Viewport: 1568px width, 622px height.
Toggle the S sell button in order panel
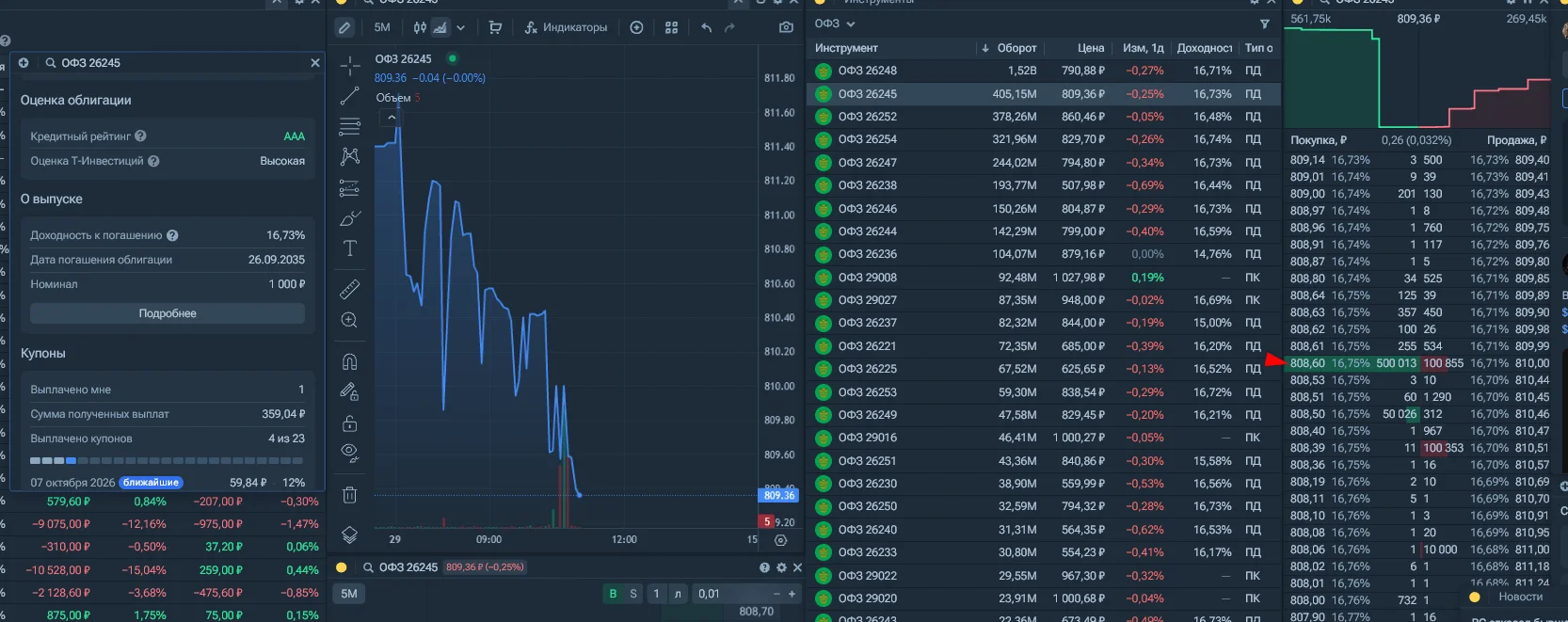633,594
